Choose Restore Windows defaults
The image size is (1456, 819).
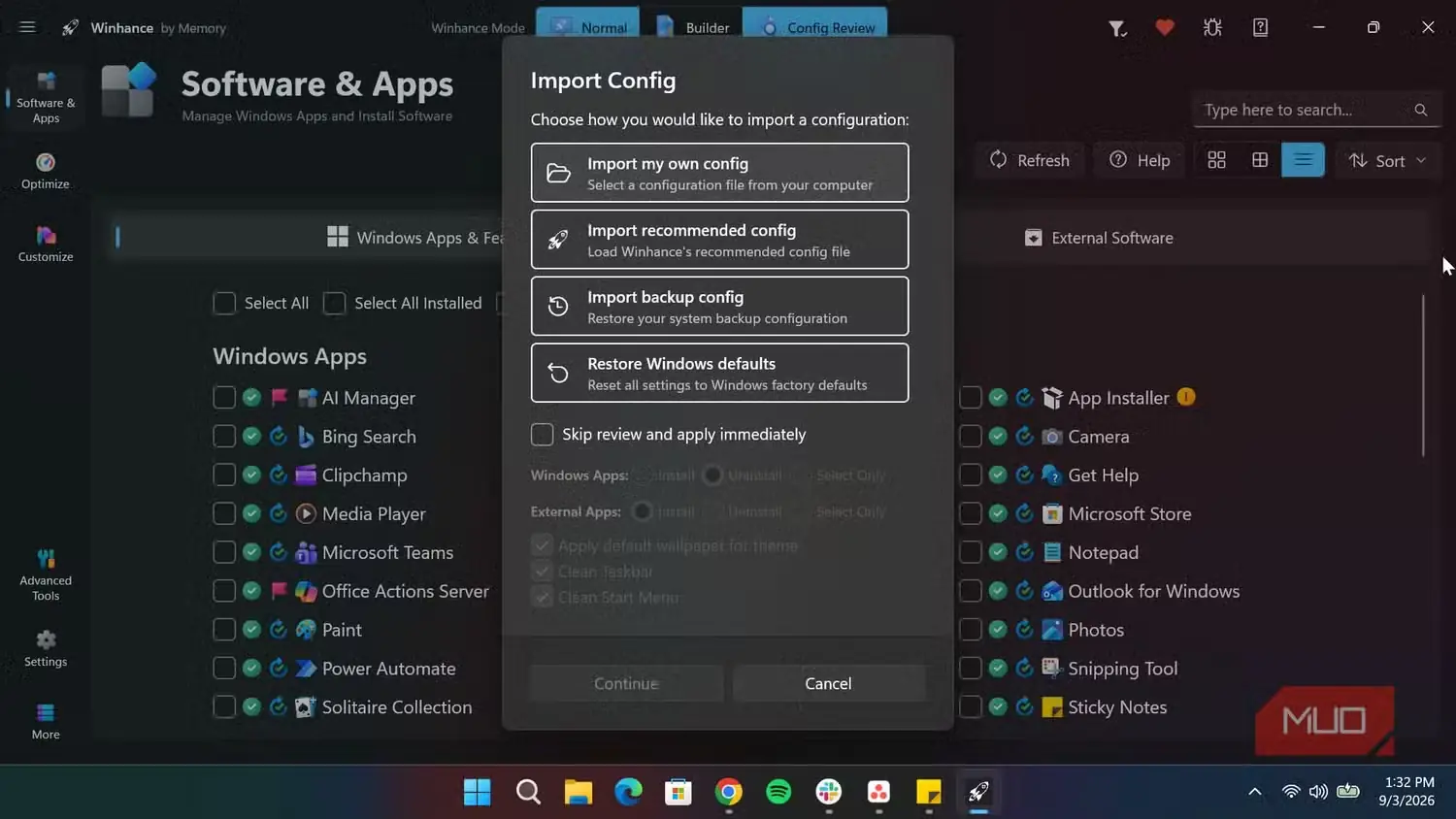pos(720,373)
